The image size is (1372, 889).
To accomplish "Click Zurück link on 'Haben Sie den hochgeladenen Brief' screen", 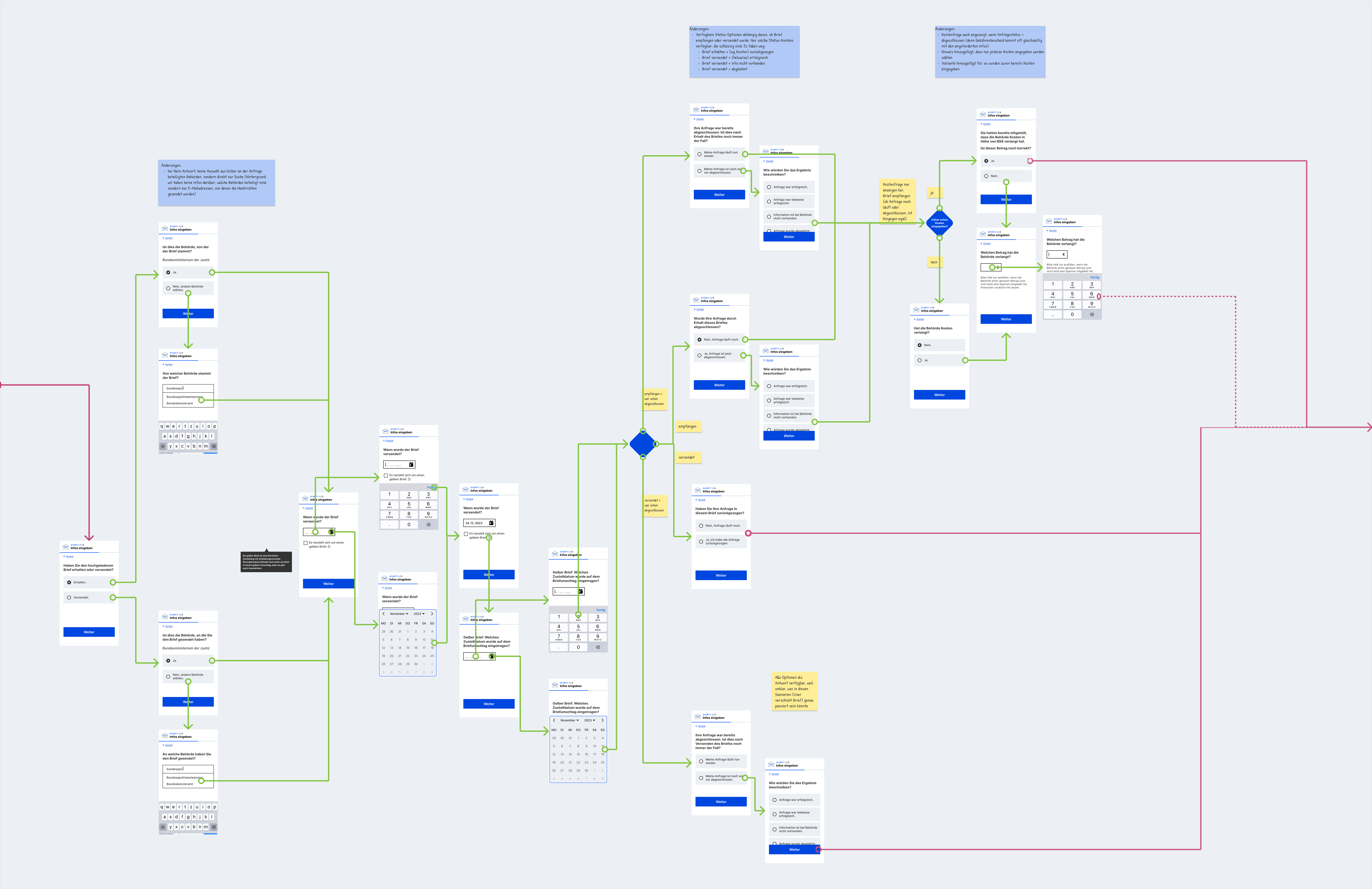I will coord(69,557).
